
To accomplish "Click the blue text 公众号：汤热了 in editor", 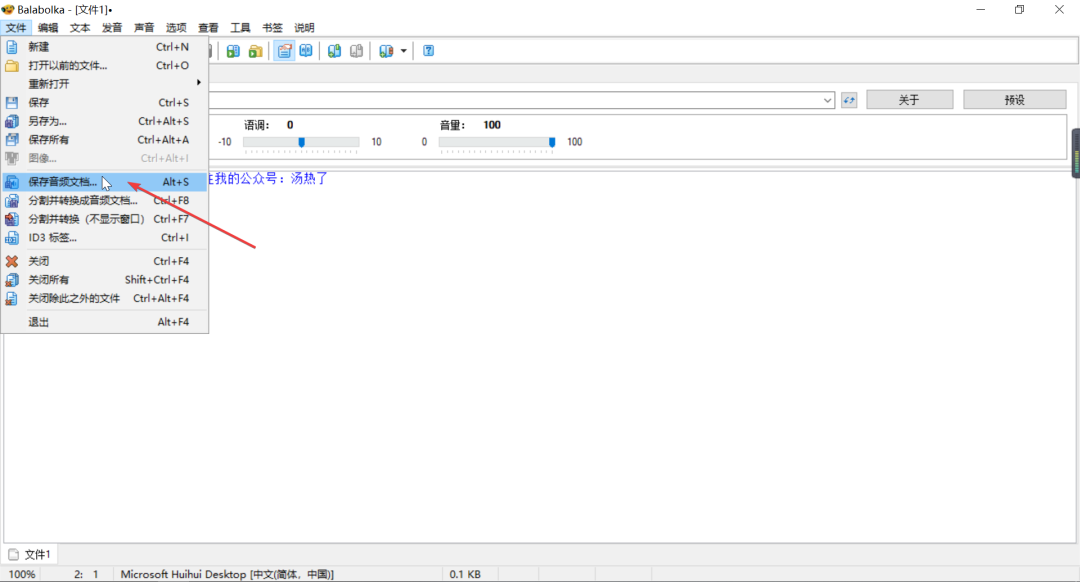I will (x=284, y=178).
